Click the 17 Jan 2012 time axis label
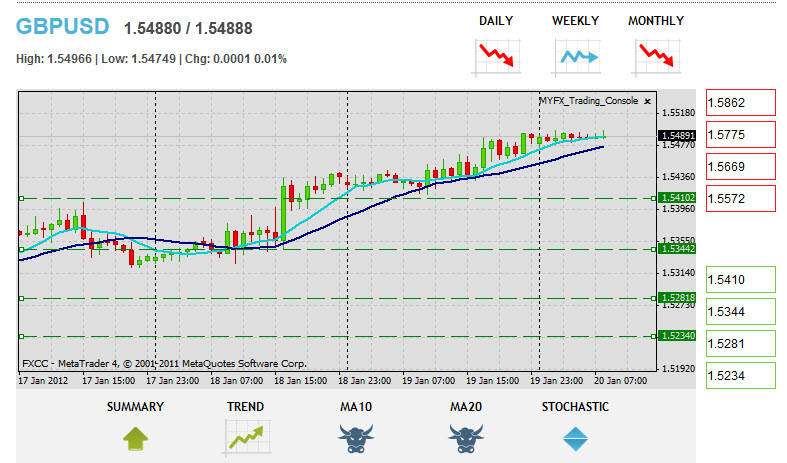 (43, 381)
